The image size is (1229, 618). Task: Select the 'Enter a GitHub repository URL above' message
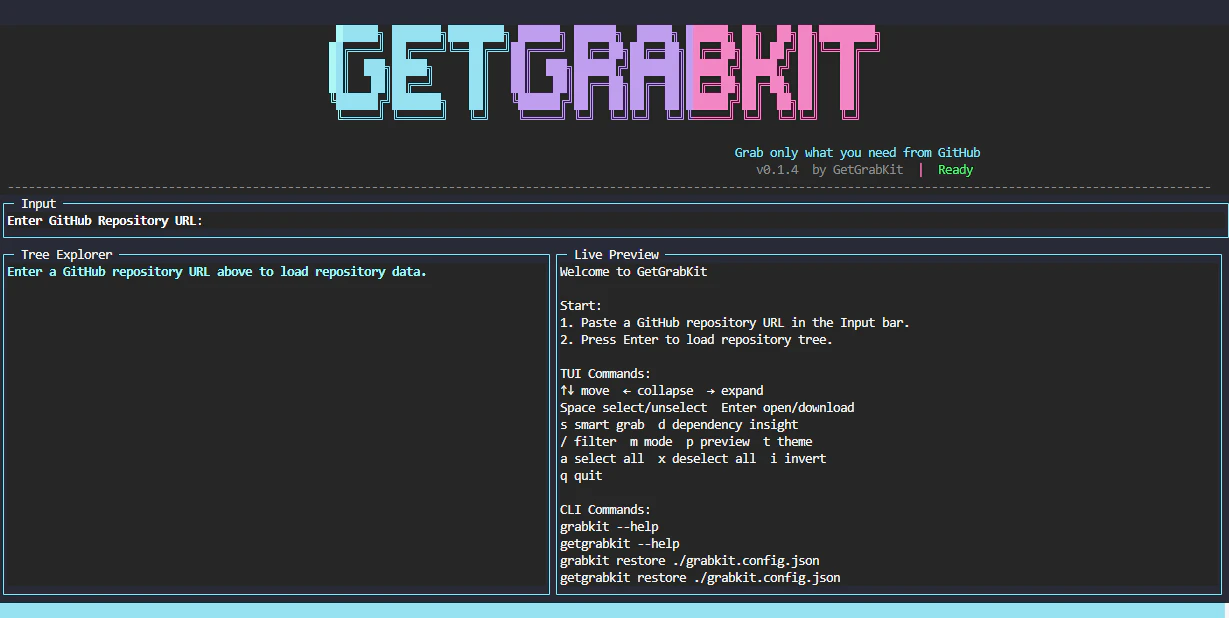pyautogui.click(x=217, y=272)
